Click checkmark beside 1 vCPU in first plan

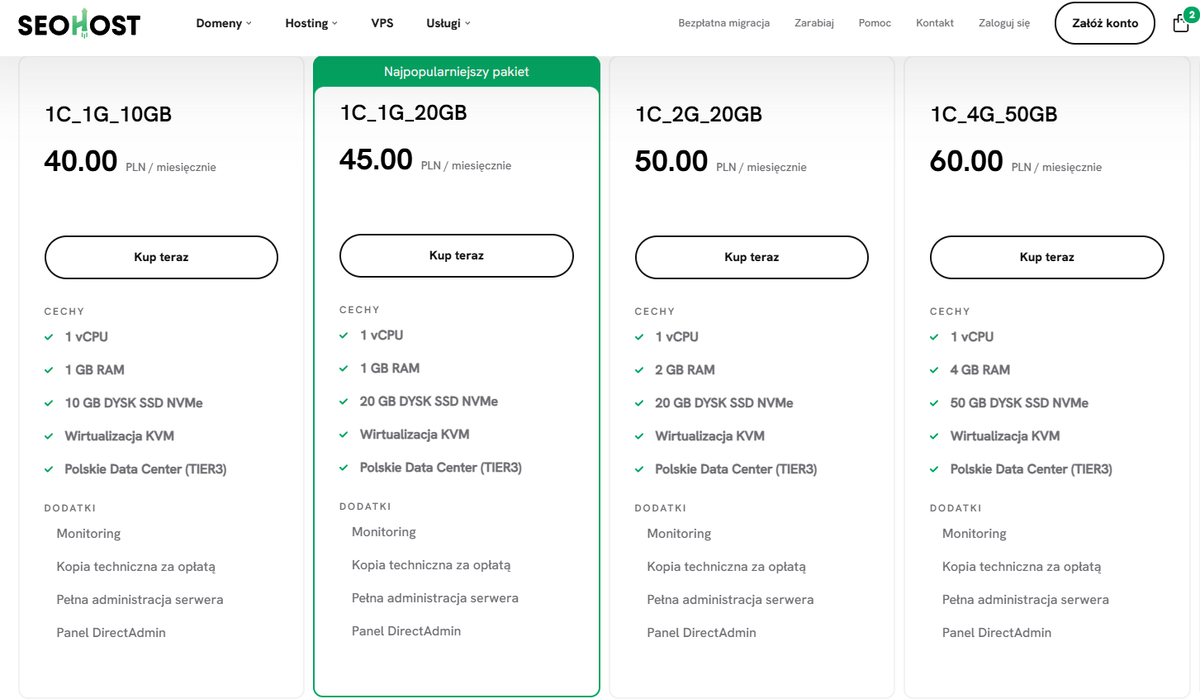point(48,337)
